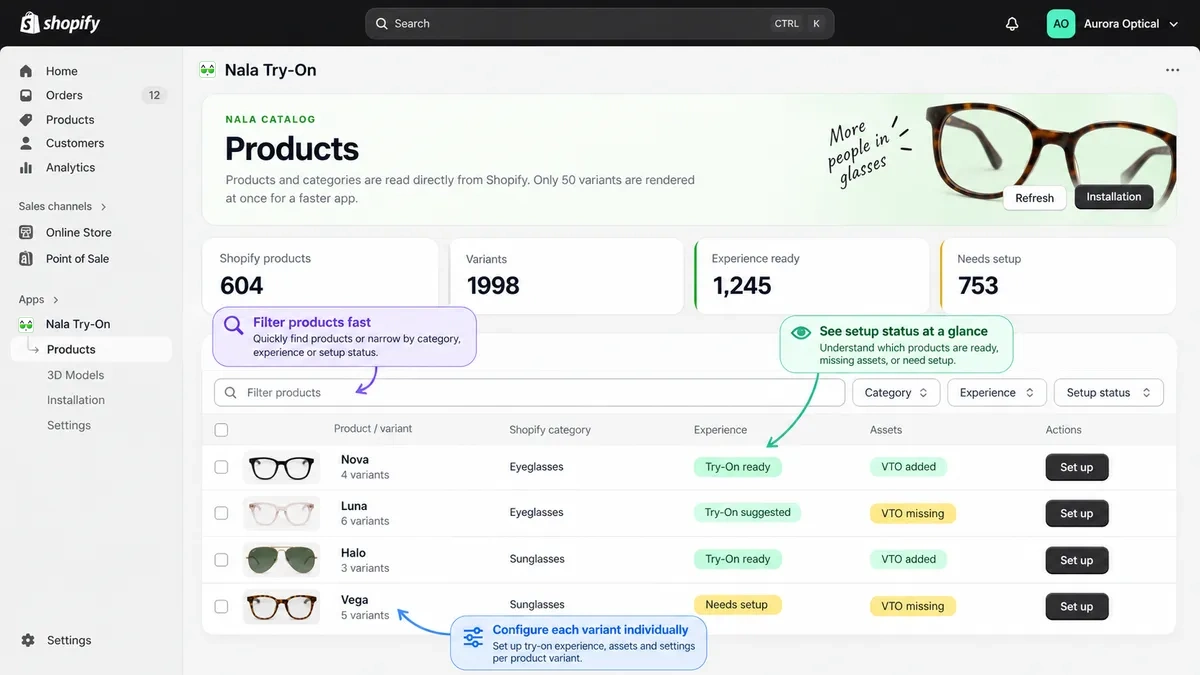The height and width of the screenshot is (675, 1200).
Task: Click the Needs setup badge for Vega
Action: [x=737, y=605]
